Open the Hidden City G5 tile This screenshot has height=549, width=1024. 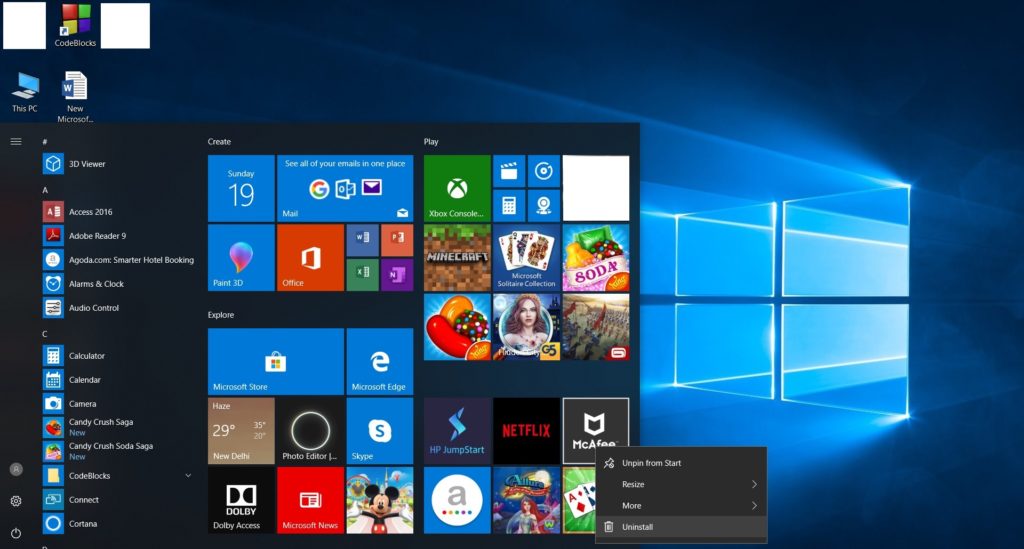pos(526,327)
